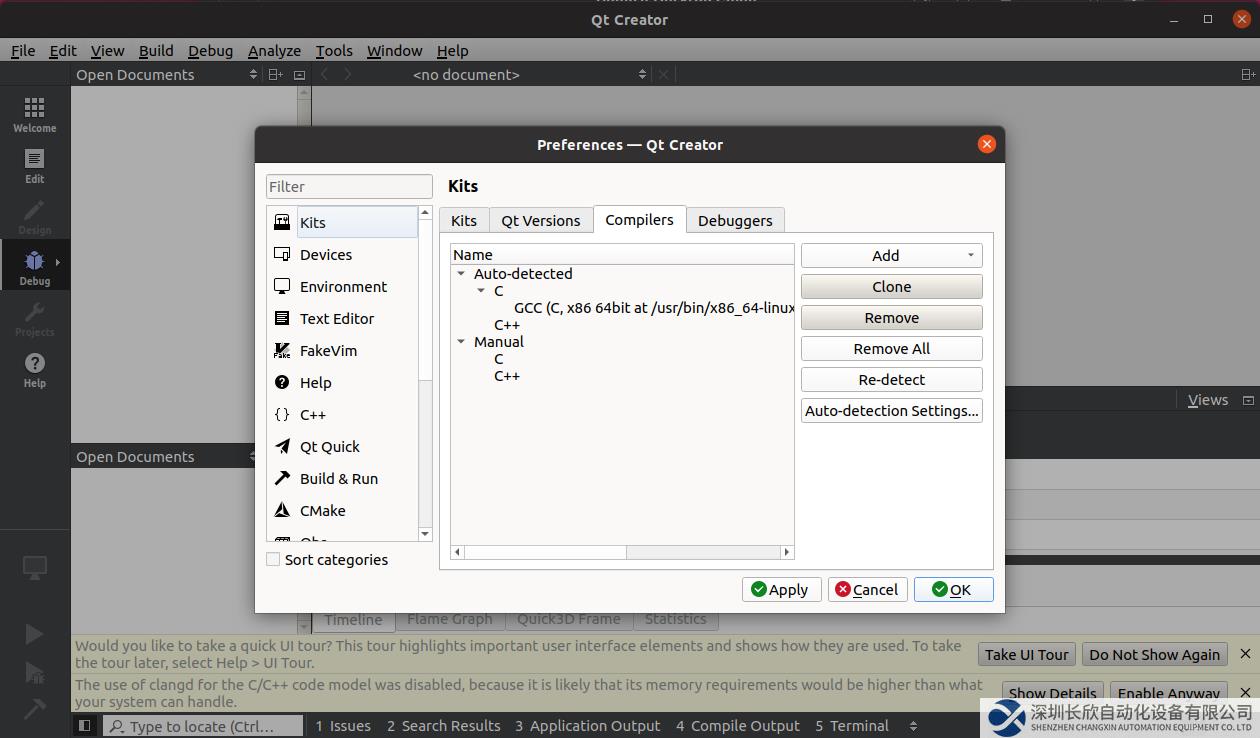Click the Type to locate field
Image resolution: width=1260 pixels, height=738 pixels.
tap(203, 726)
